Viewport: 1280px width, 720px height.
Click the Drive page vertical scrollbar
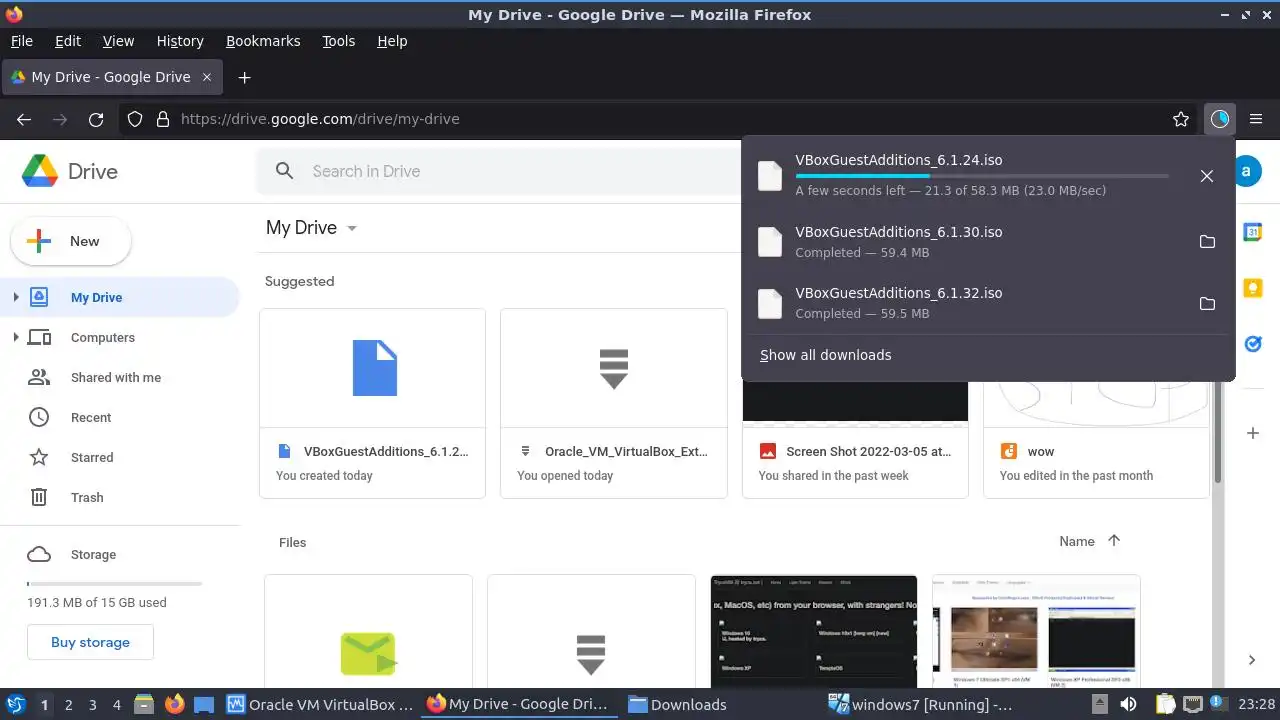[1218, 430]
